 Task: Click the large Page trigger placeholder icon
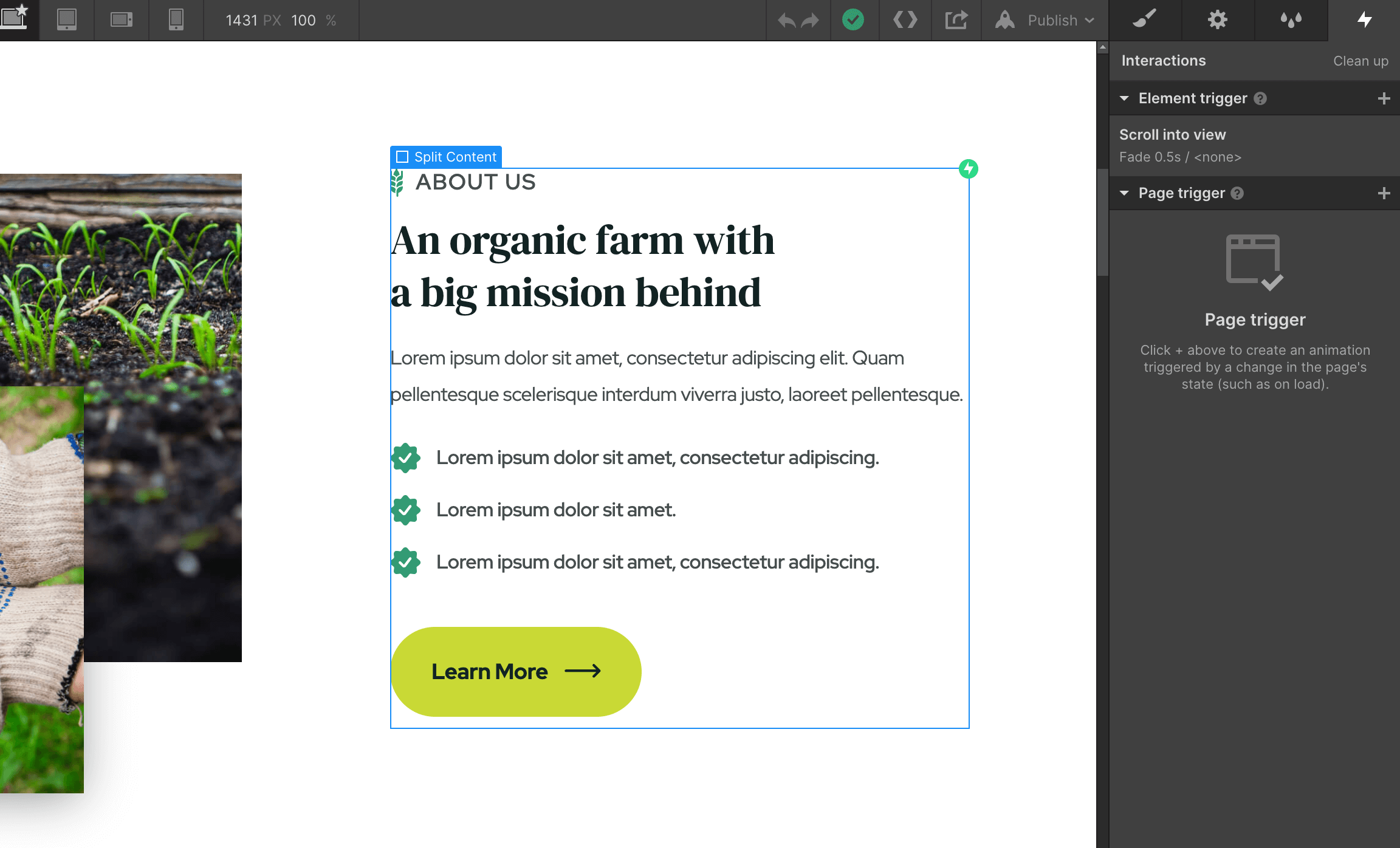point(1254,262)
